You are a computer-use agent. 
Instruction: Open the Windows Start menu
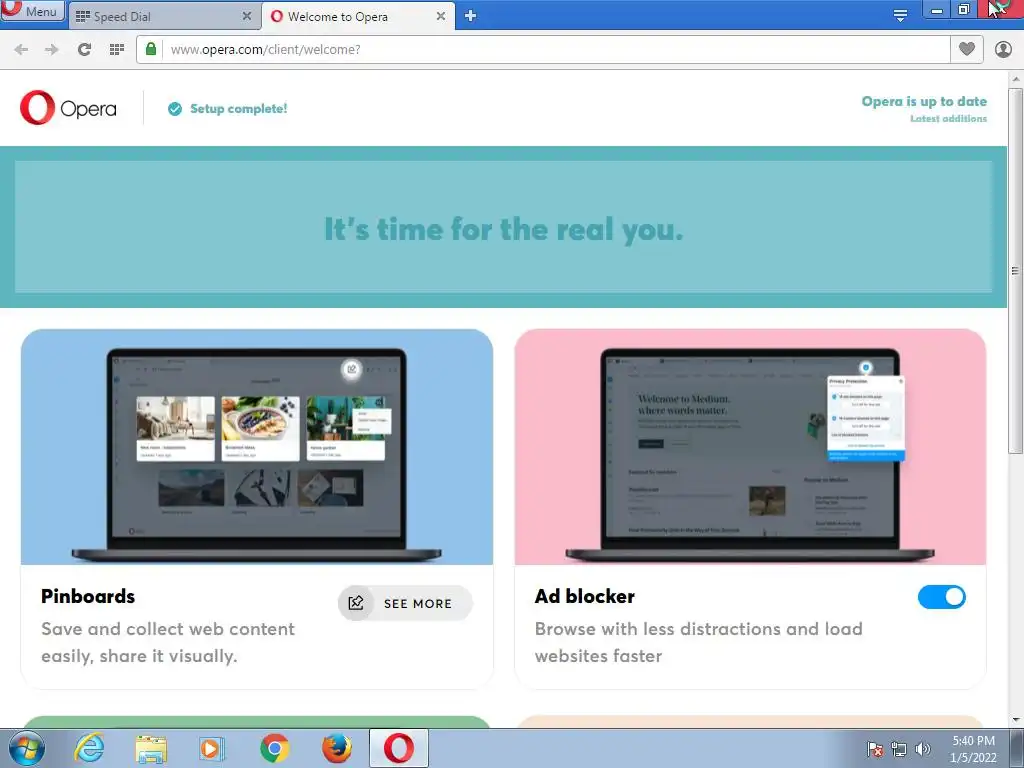[x=27, y=748]
